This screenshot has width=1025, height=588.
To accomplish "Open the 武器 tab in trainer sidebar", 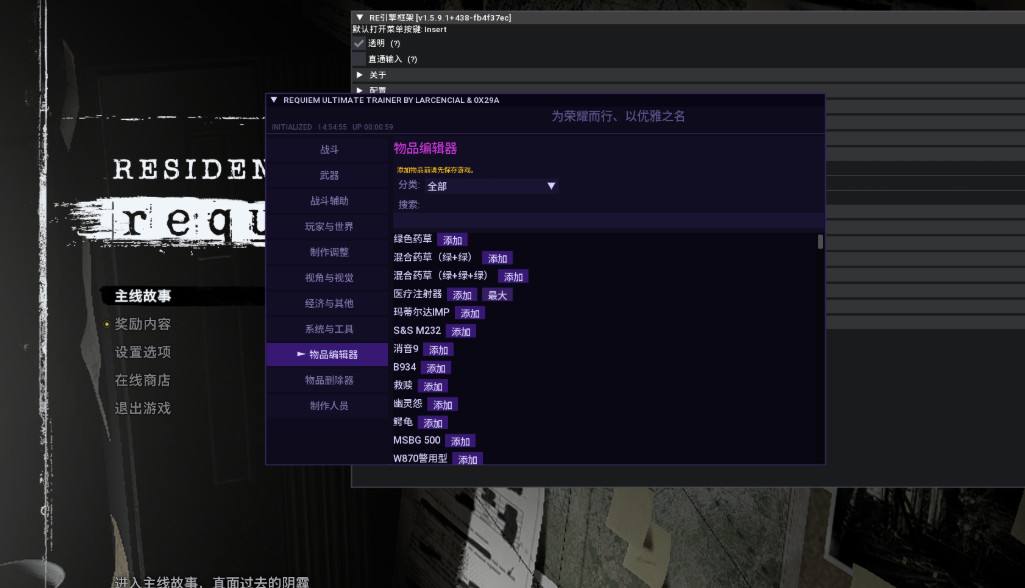I will click(x=328, y=175).
